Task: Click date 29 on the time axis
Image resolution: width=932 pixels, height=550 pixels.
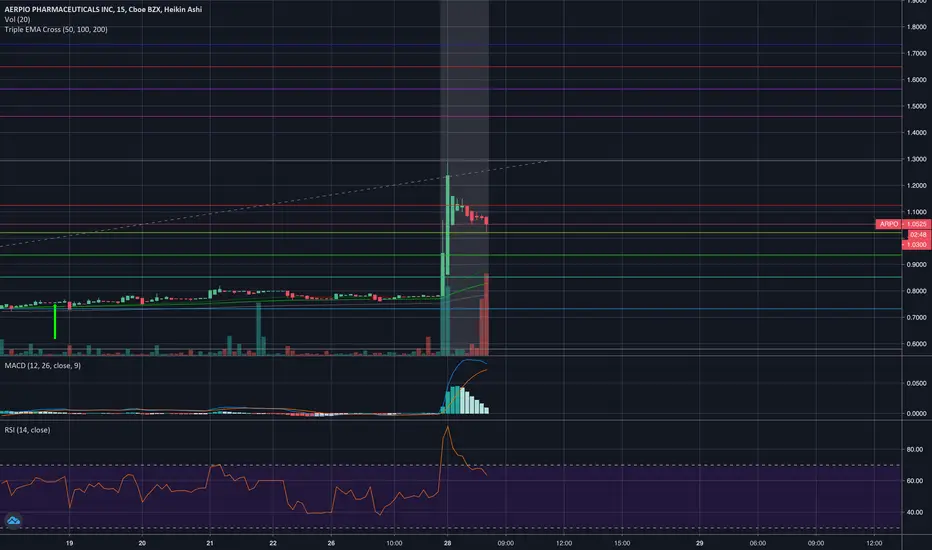Action: click(700, 543)
